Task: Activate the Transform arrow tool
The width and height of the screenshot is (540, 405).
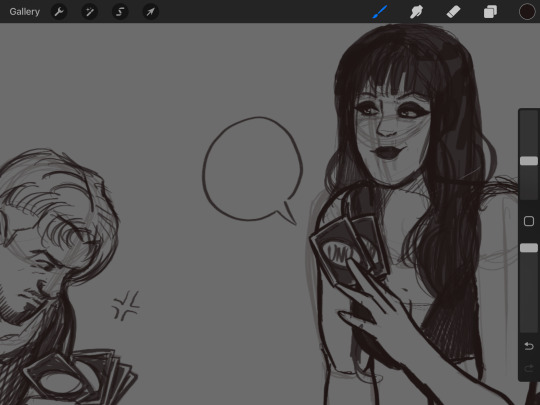Action: tap(150, 12)
